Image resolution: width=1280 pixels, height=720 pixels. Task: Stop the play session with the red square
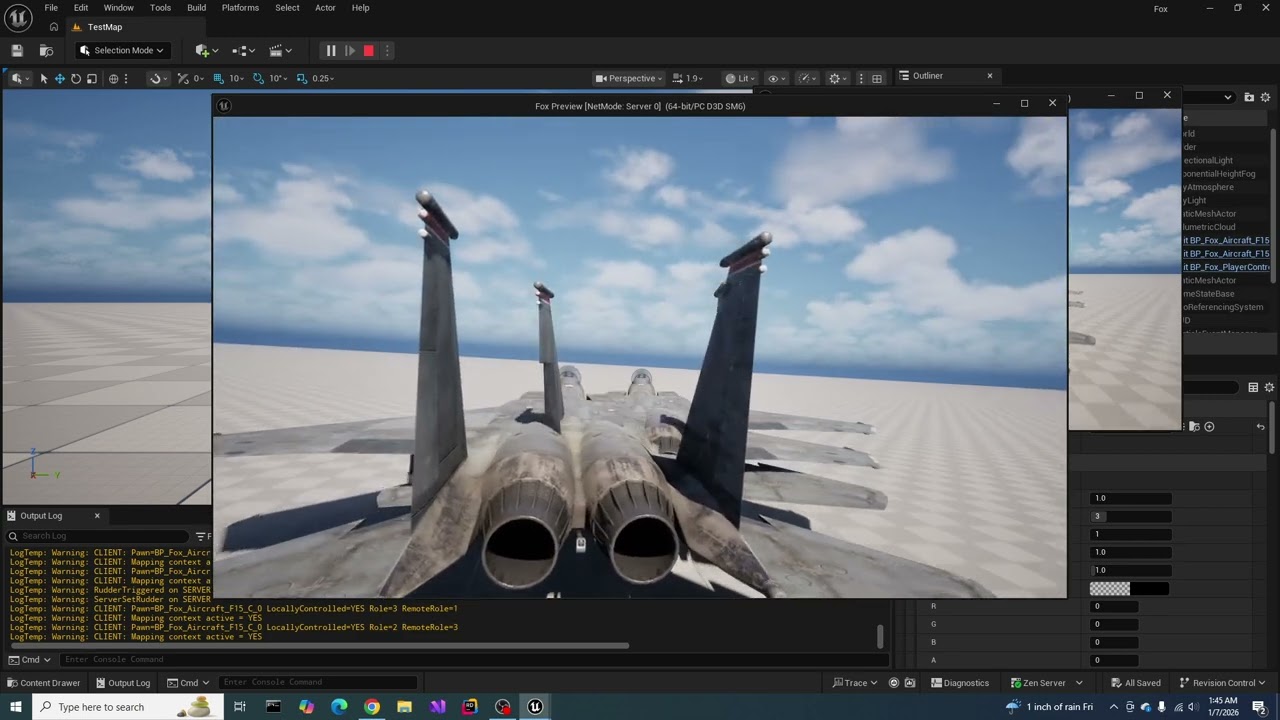coord(369,50)
